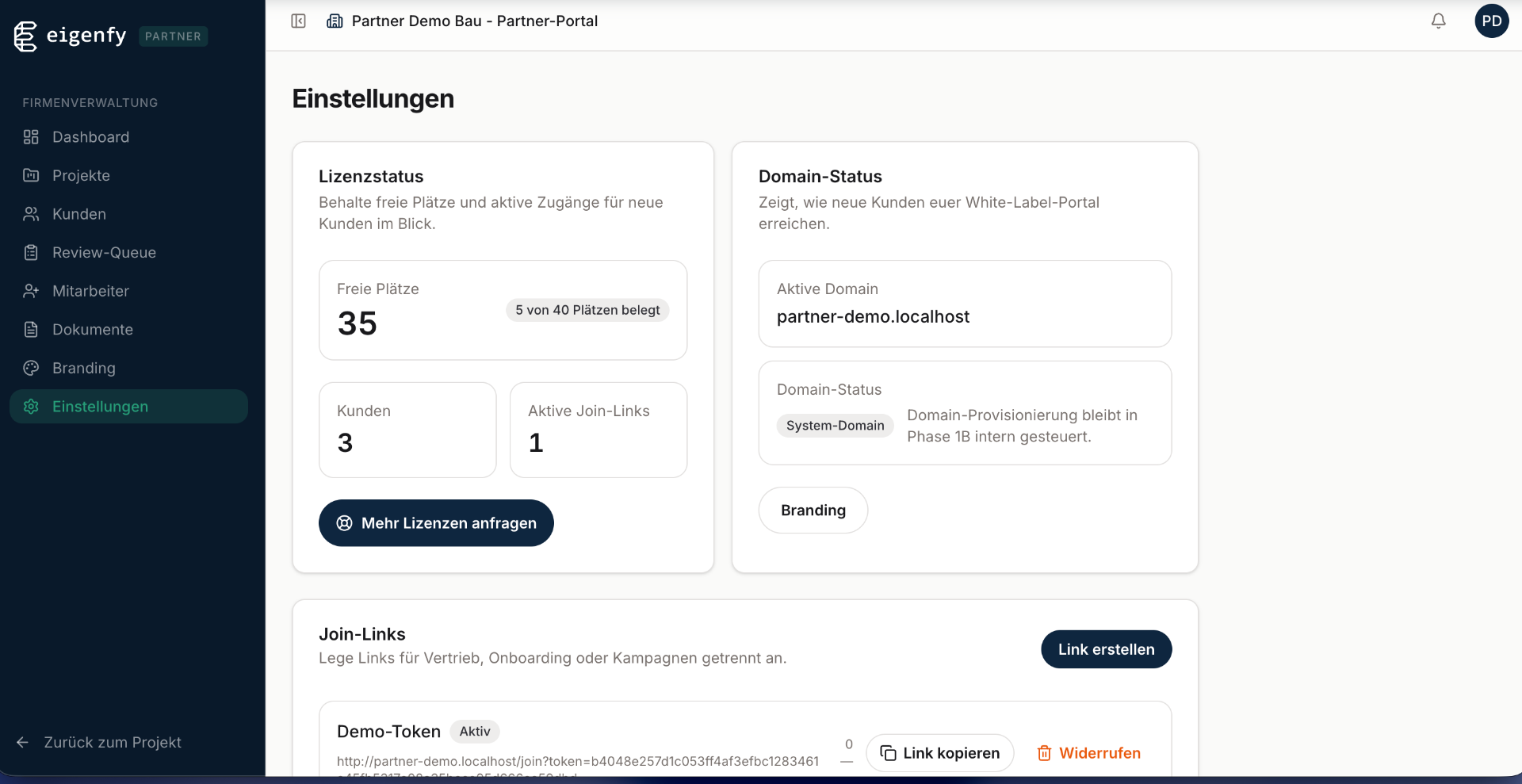
Task: Request more licenses via Mehr Lizenzen anfragen
Action: click(436, 523)
